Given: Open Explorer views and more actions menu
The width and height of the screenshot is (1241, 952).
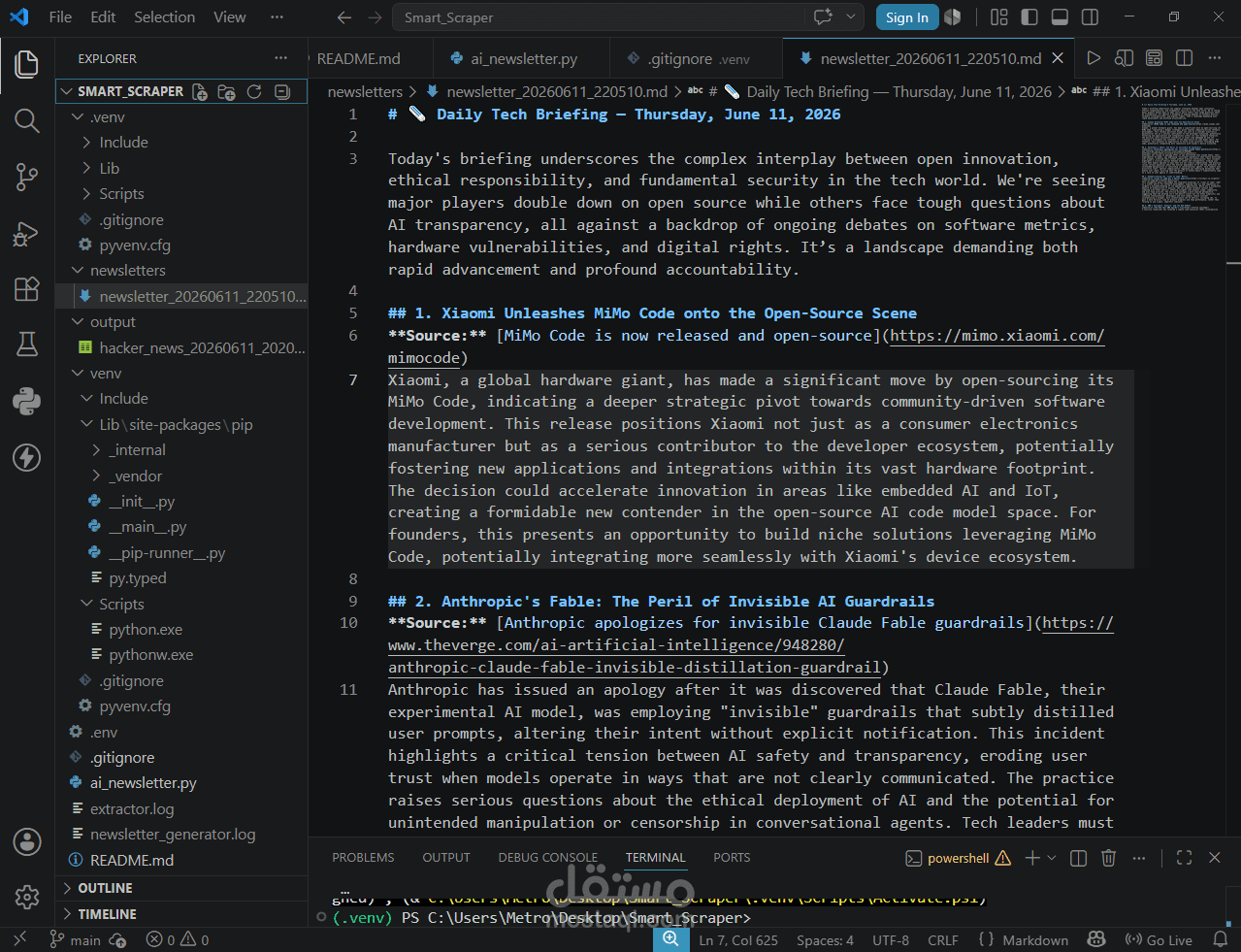Looking at the screenshot, I should [281, 58].
